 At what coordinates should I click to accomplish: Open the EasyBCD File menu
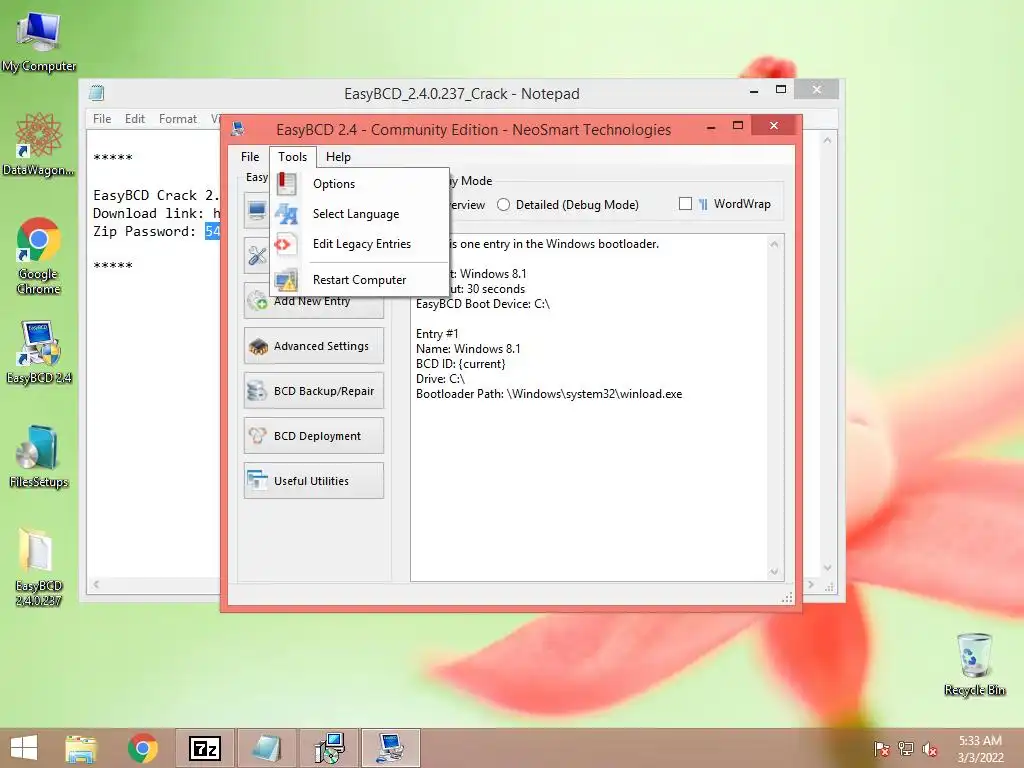tap(249, 157)
